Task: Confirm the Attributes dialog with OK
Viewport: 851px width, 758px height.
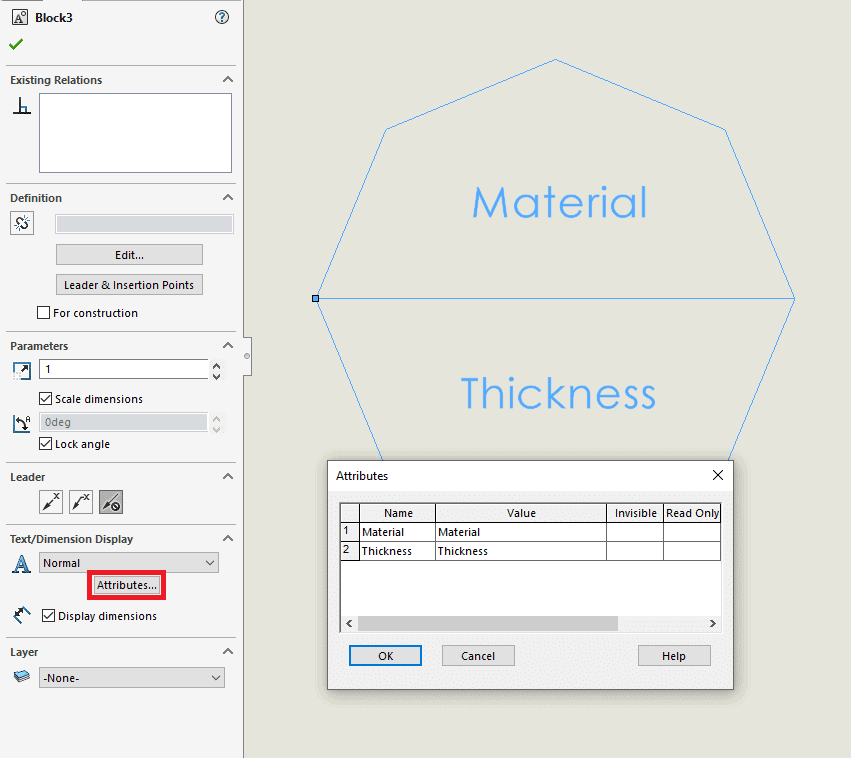Action: click(385, 655)
